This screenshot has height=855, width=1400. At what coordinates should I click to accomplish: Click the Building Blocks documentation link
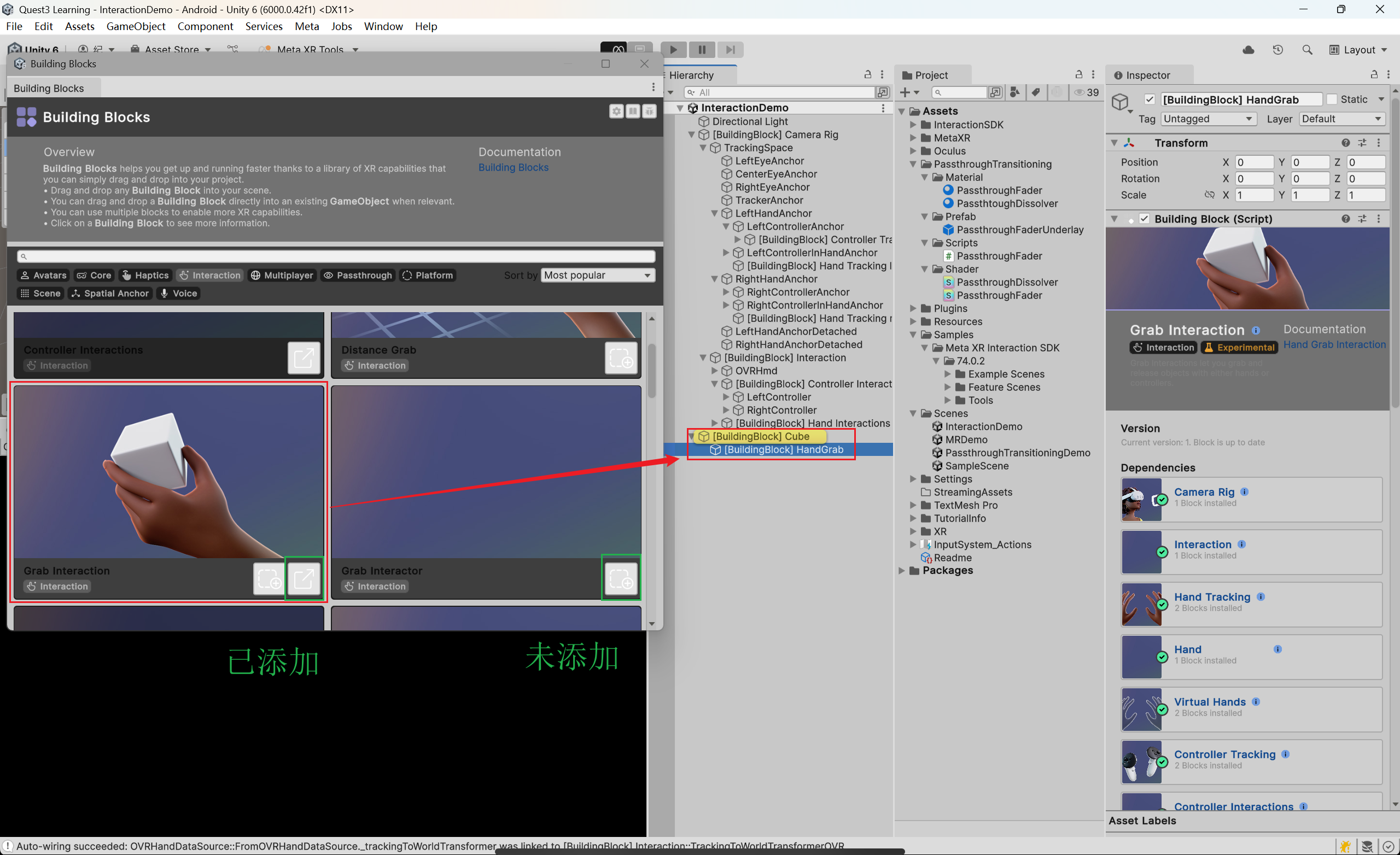[513, 168]
